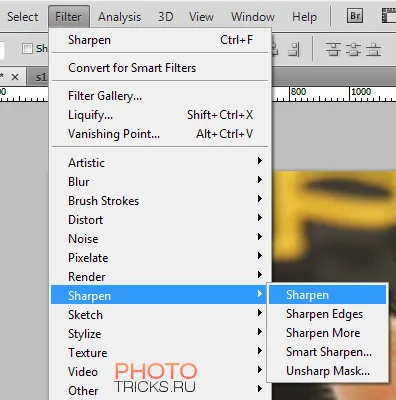Select the highlighted Sharpen category entry
This screenshot has height=400, width=396.
click(160, 296)
